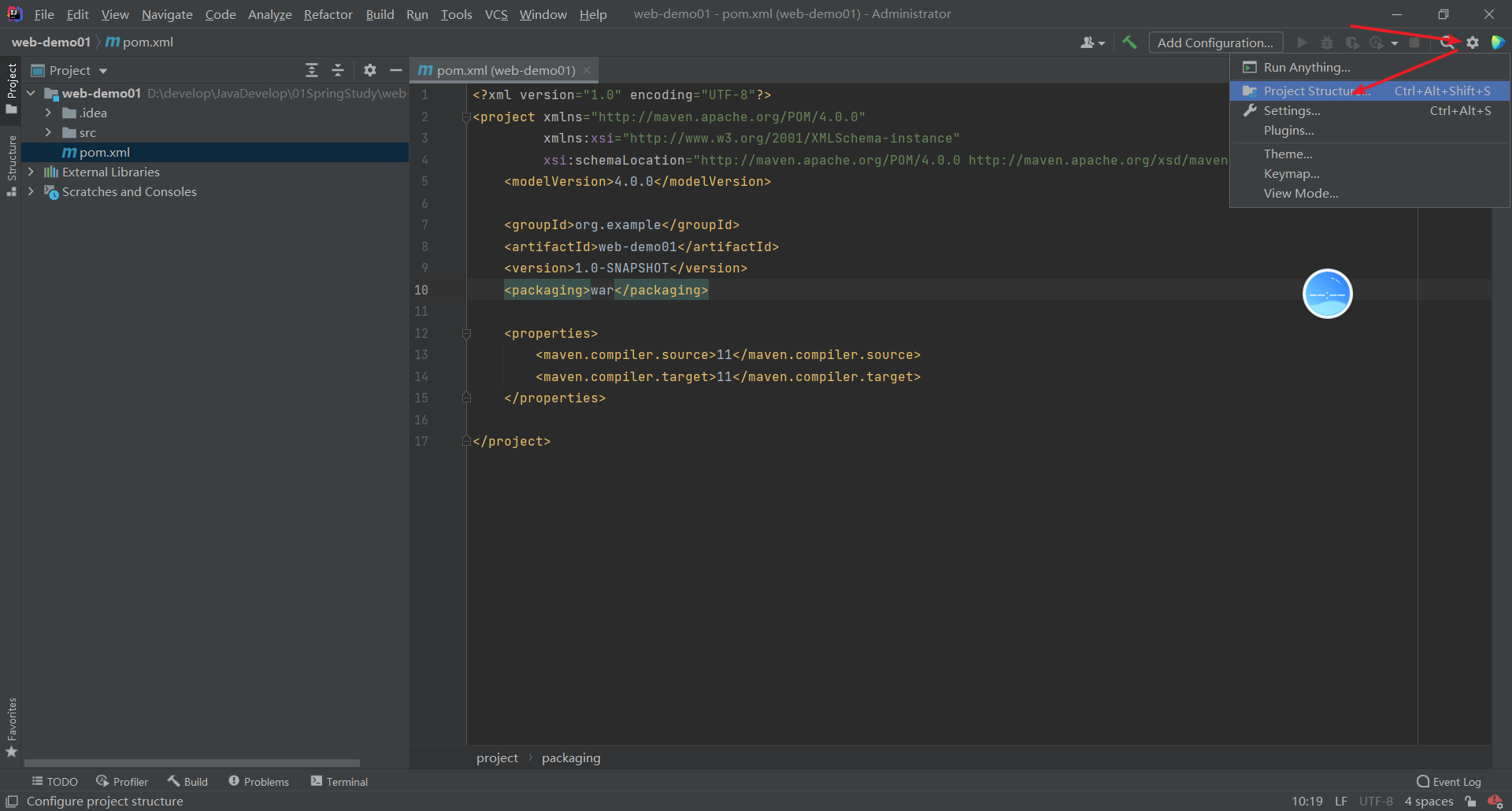Choose Plugins... from popup menu

(x=1369, y=131)
